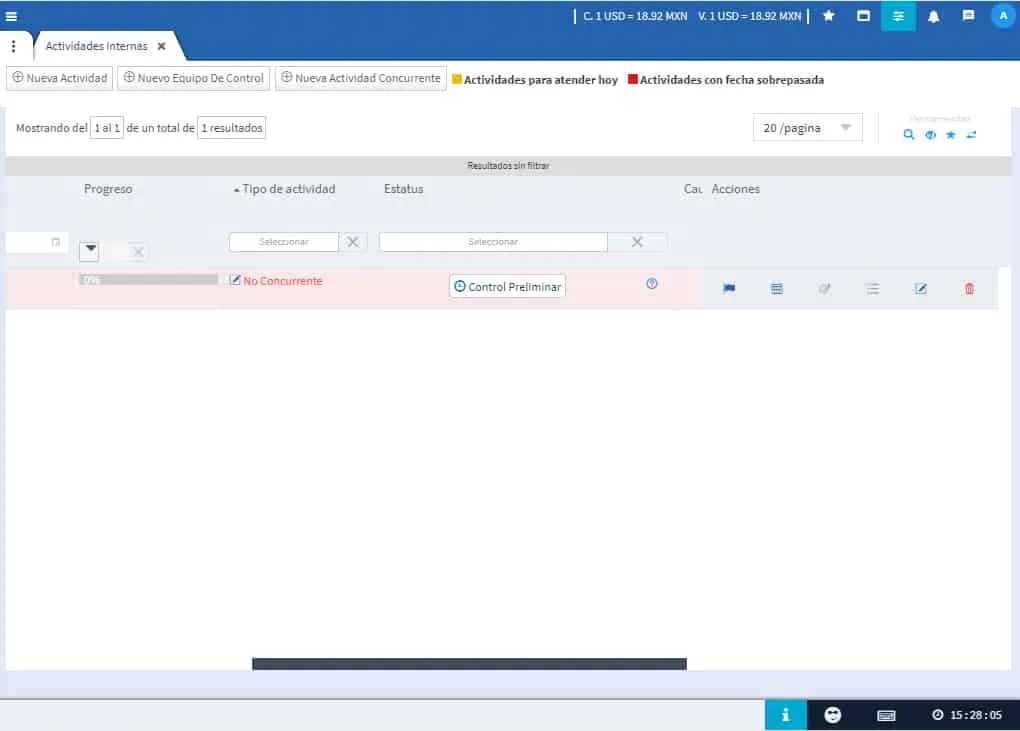This screenshot has width=1020, height=731.
Task: Open the notifications bell
Action: click(x=933, y=16)
